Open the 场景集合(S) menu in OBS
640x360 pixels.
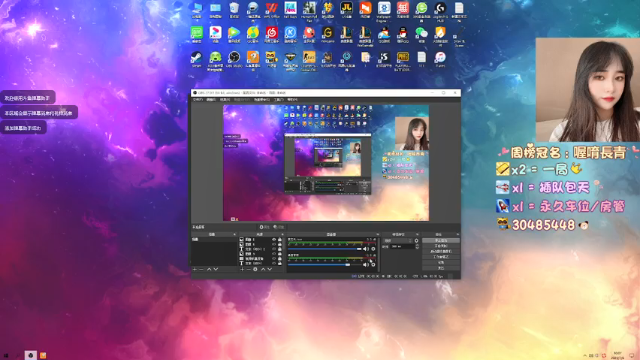(x=262, y=99)
